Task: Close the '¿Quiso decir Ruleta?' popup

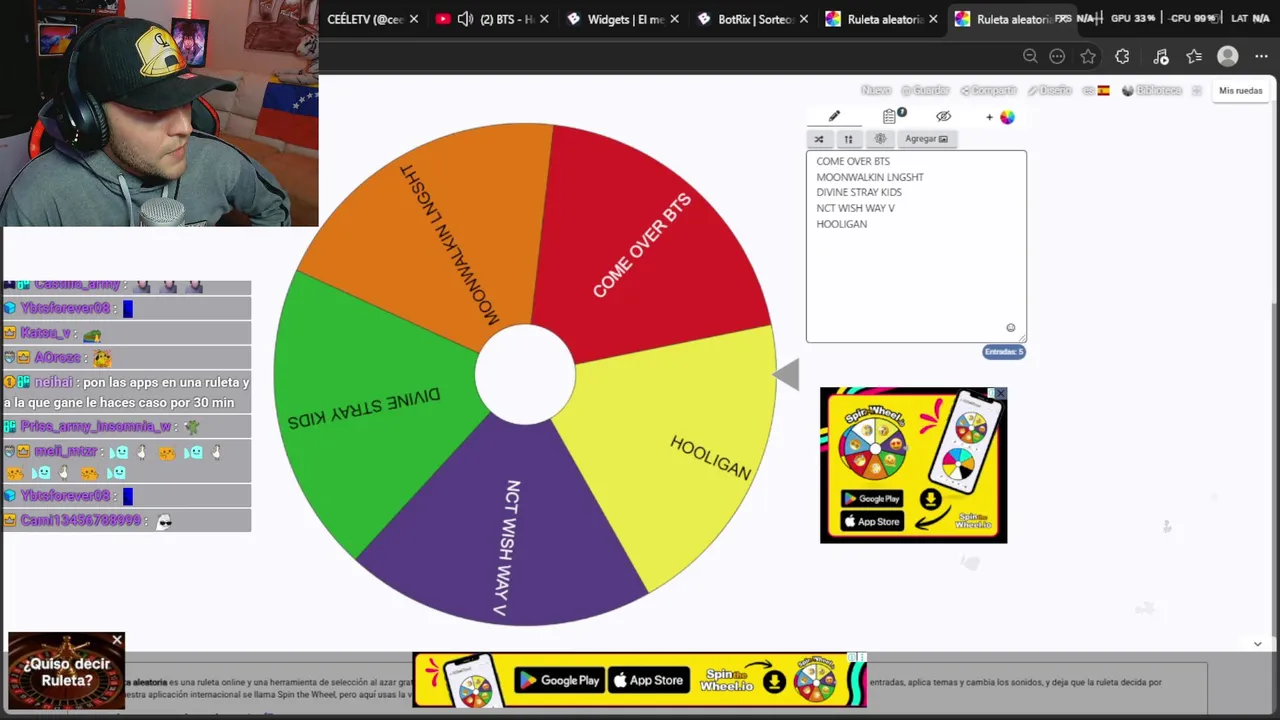Action: point(117,640)
